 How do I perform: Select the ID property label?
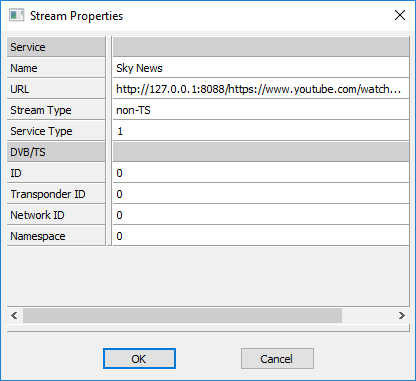56,173
